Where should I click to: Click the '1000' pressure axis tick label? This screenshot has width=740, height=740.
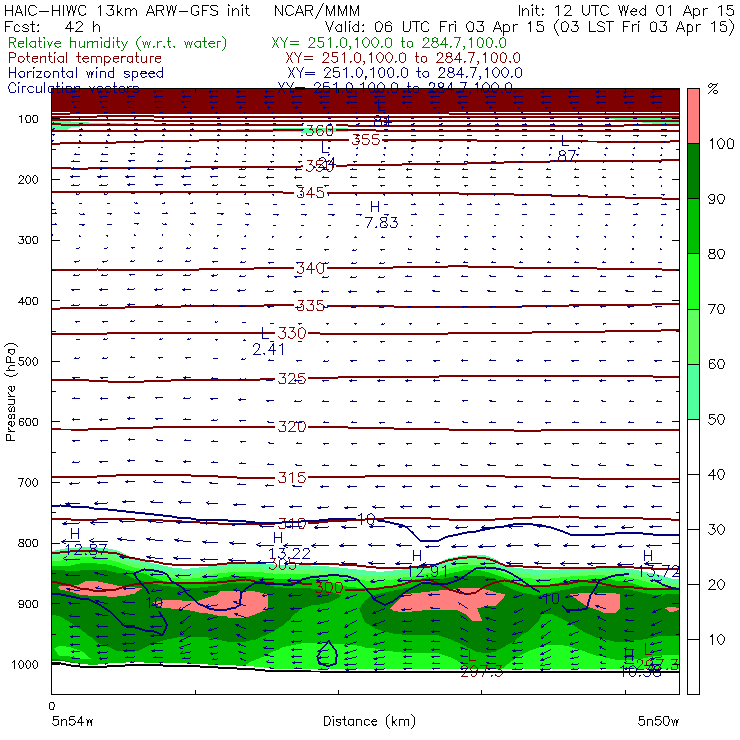(x=25, y=664)
